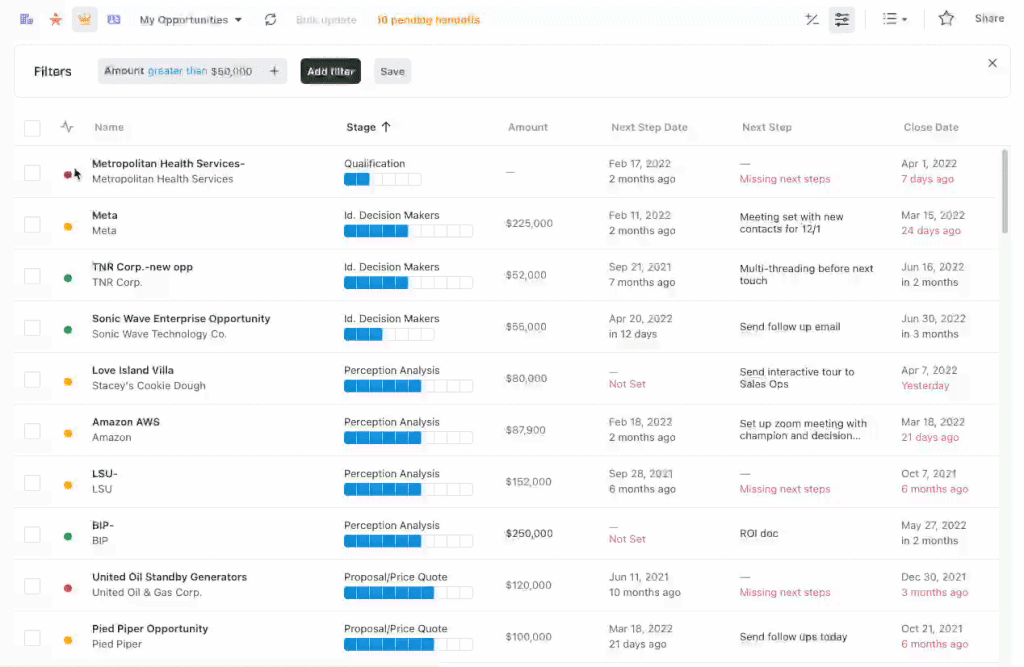Screen dimensions: 1024x667
Task: Click the orange status dot for Meta
Action: coord(68,227)
